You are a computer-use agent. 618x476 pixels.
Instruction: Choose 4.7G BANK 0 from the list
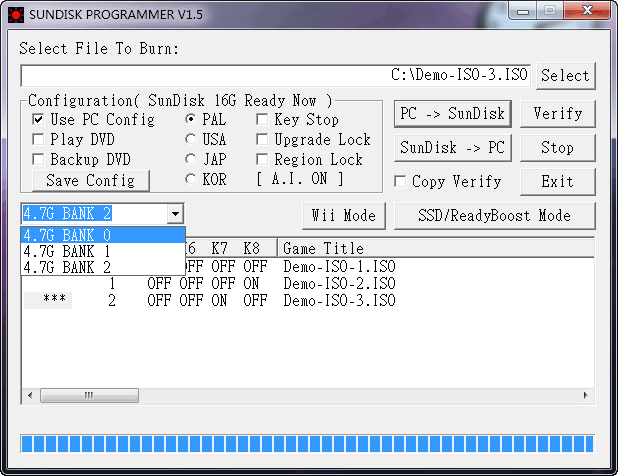[103, 235]
